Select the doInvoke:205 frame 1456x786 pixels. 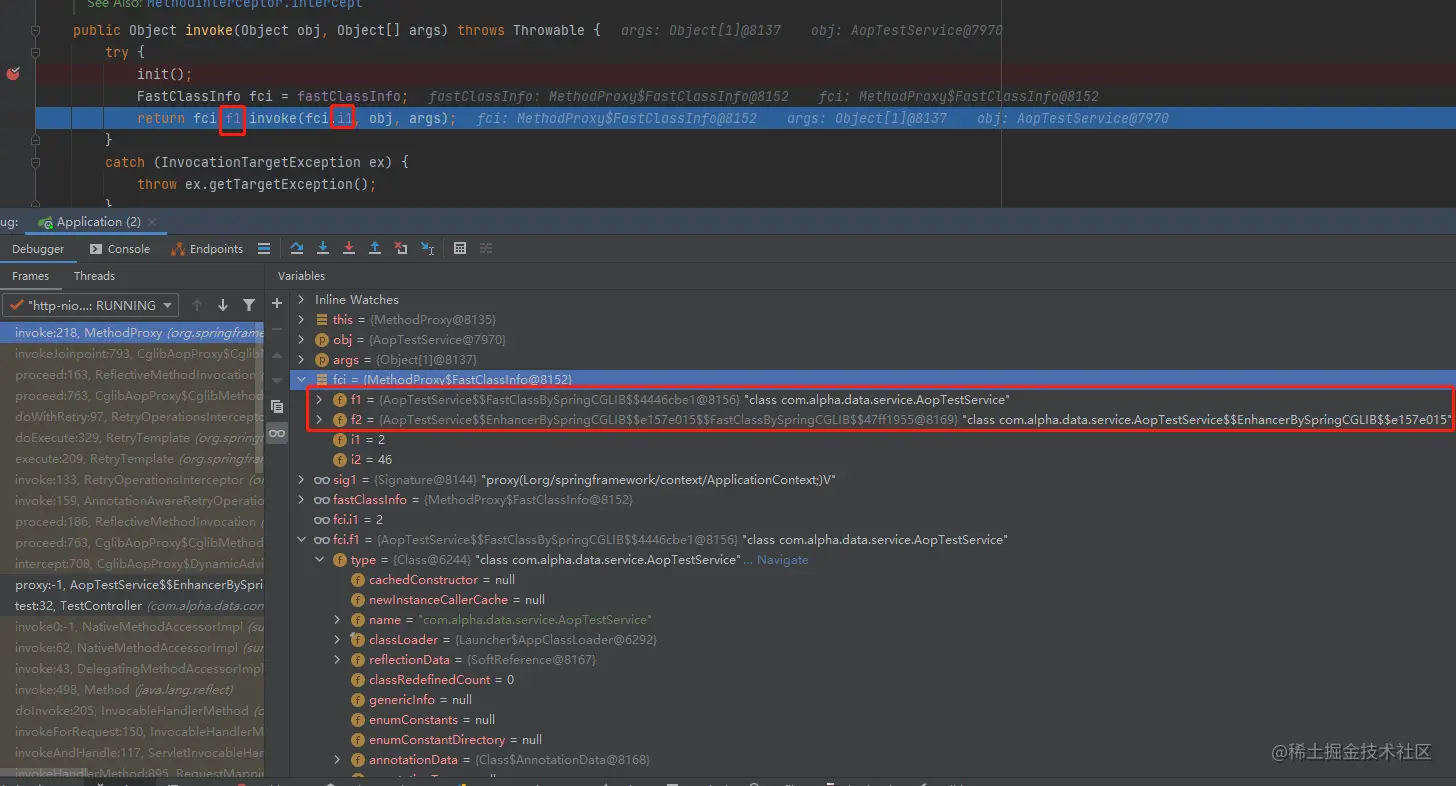(132, 711)
